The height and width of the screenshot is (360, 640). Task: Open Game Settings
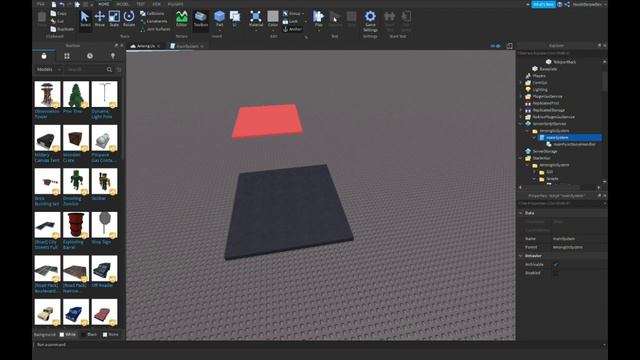click(x=370, y=21)
